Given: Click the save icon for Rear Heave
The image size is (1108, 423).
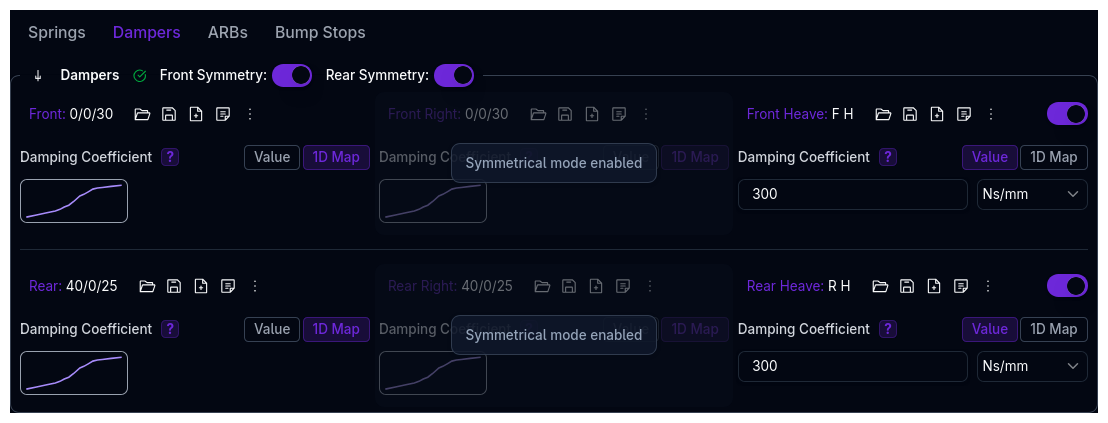Looking at the screenshot, I should click(907, 286).
